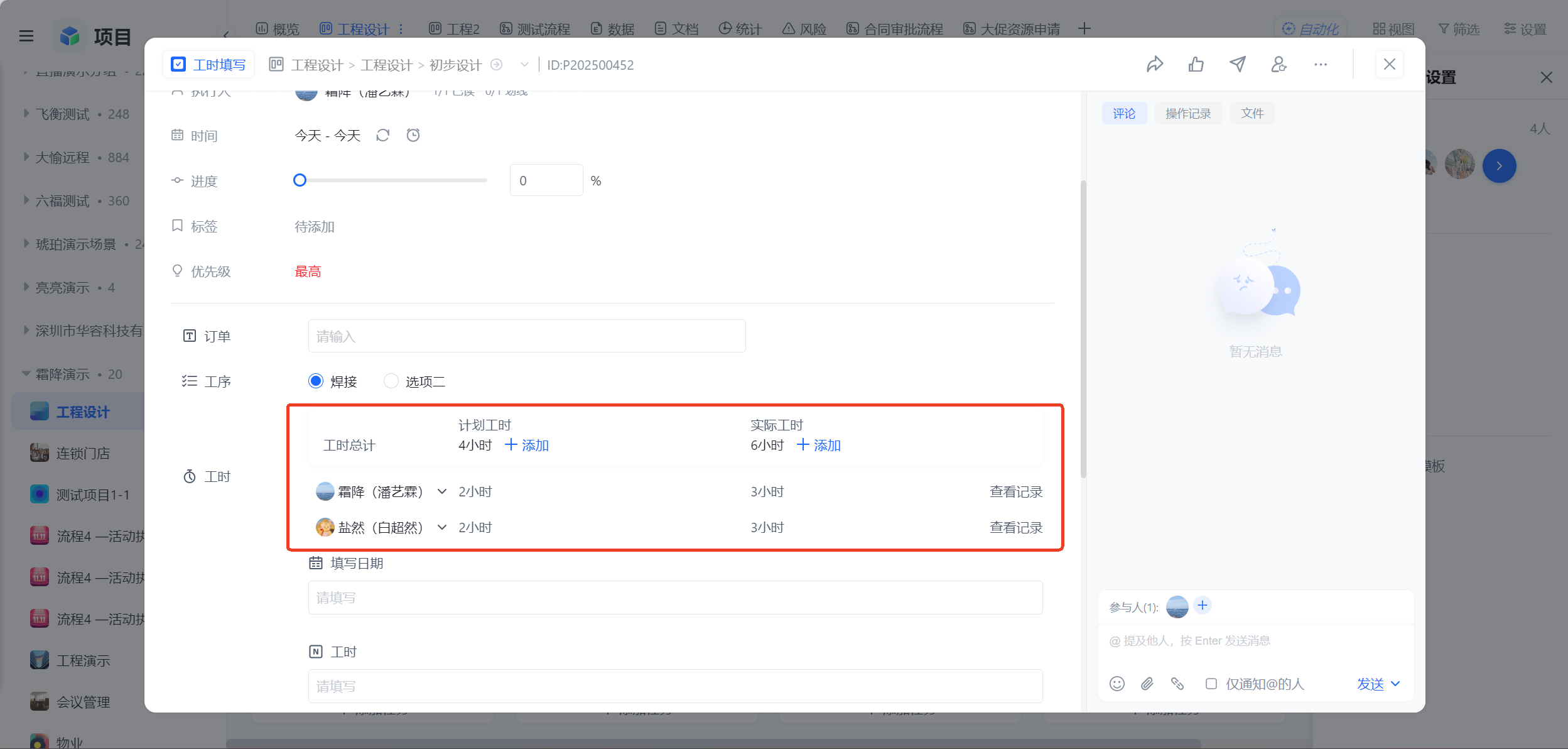This screenshot has height=749, width=1568.
Task: Open the three-dot more options menu
Action: tap(1321, 64)
